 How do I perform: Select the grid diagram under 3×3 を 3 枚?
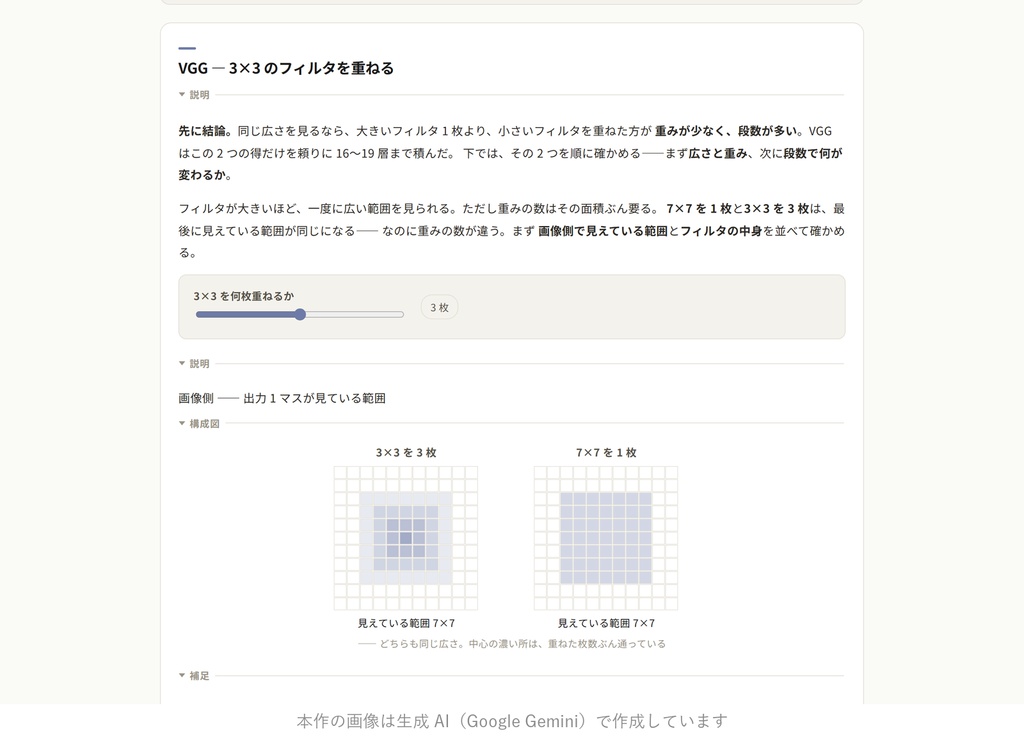(406, 538)
